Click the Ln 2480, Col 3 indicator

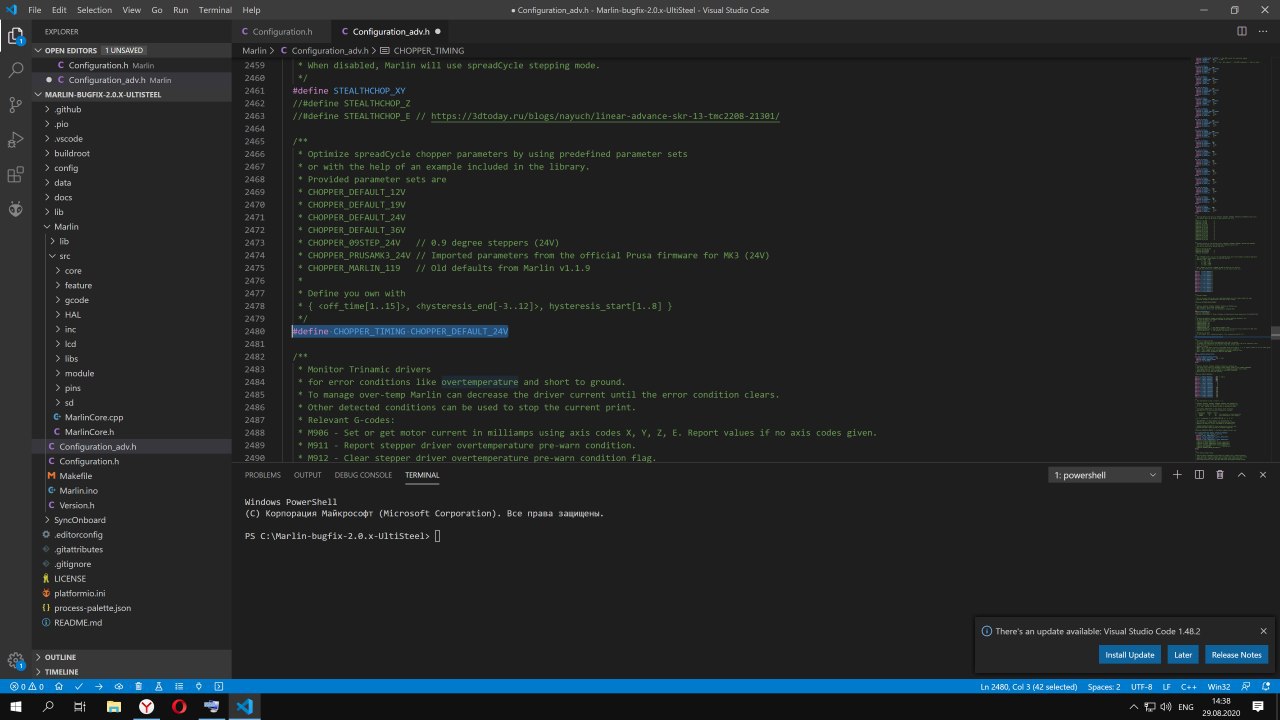[x=1029, y=687]
